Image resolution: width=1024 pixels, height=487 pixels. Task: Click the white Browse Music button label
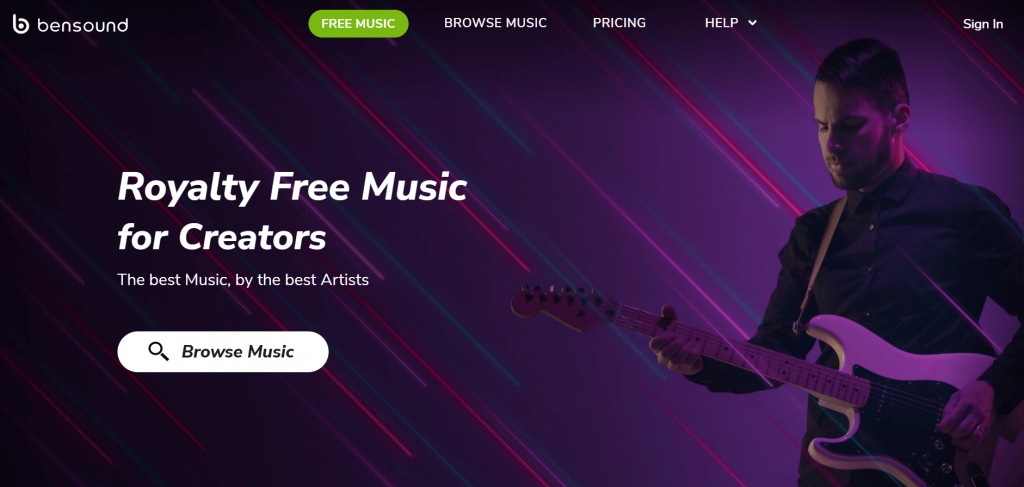point(238,352)
